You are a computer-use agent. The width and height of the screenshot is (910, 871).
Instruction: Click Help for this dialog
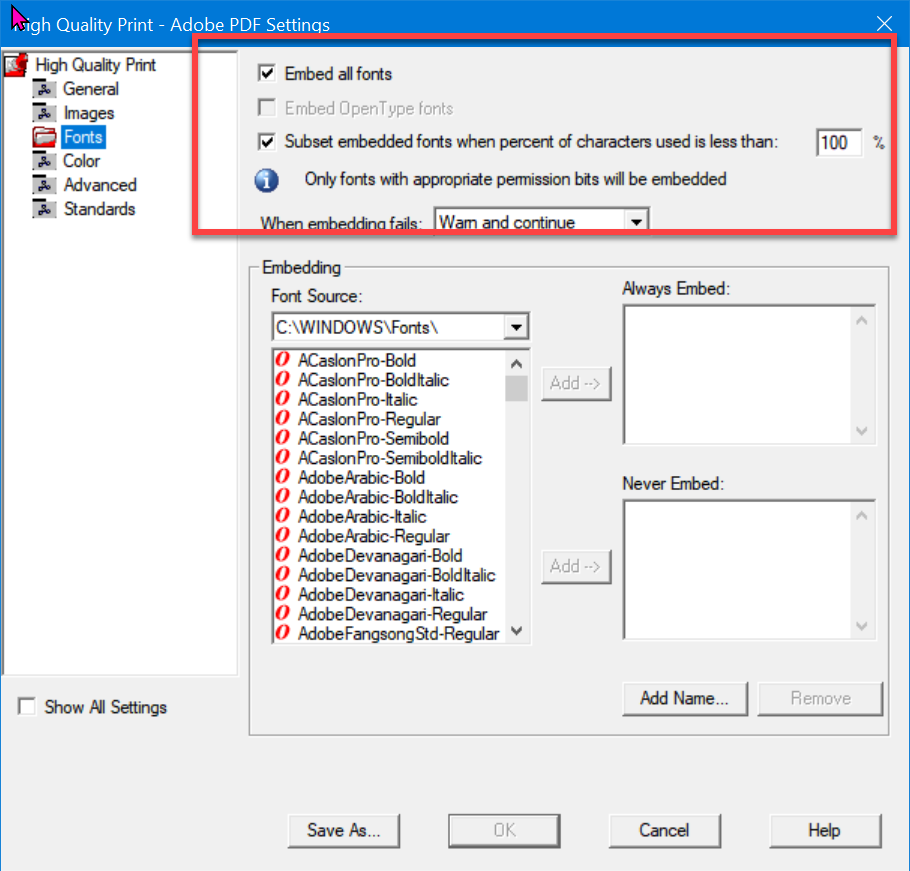(825, 830)
